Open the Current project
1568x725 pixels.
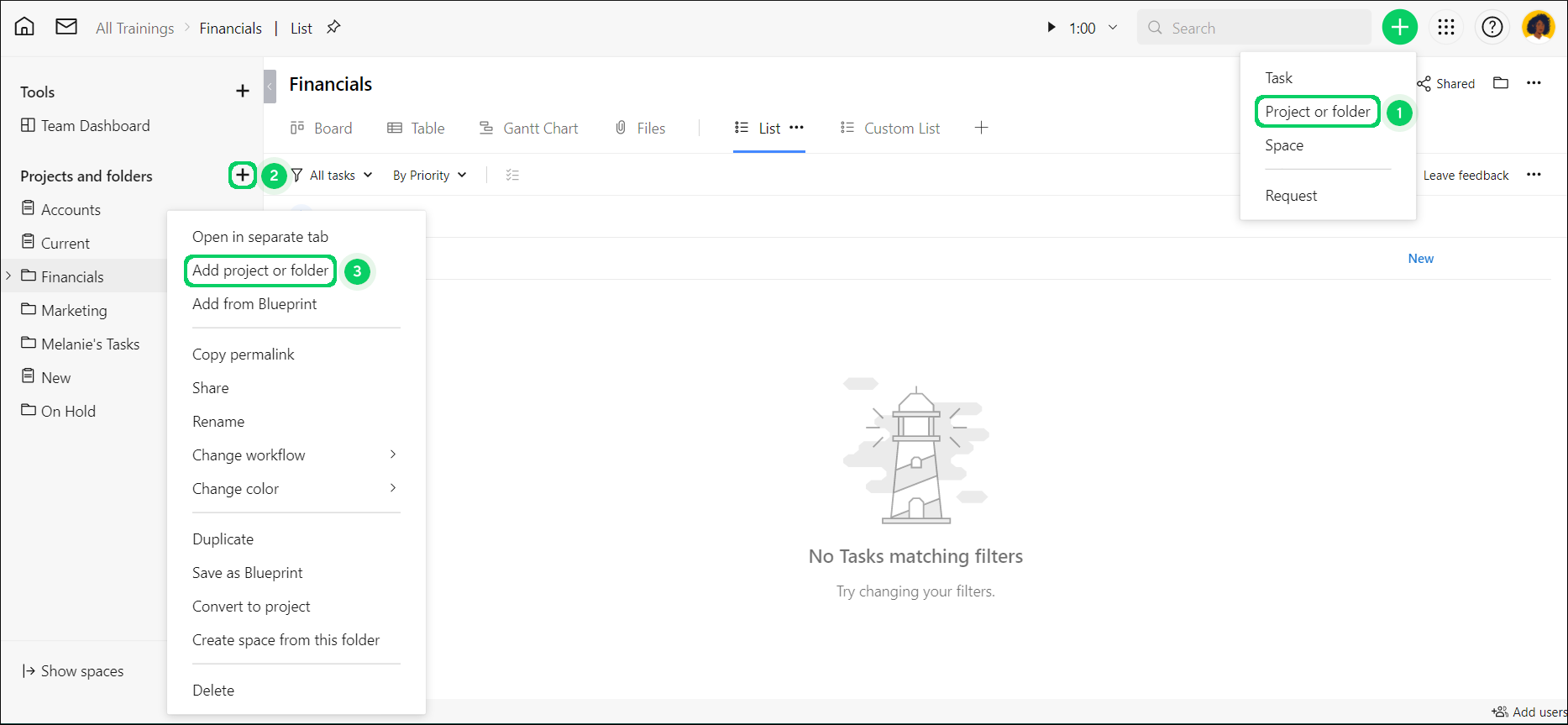55,243
